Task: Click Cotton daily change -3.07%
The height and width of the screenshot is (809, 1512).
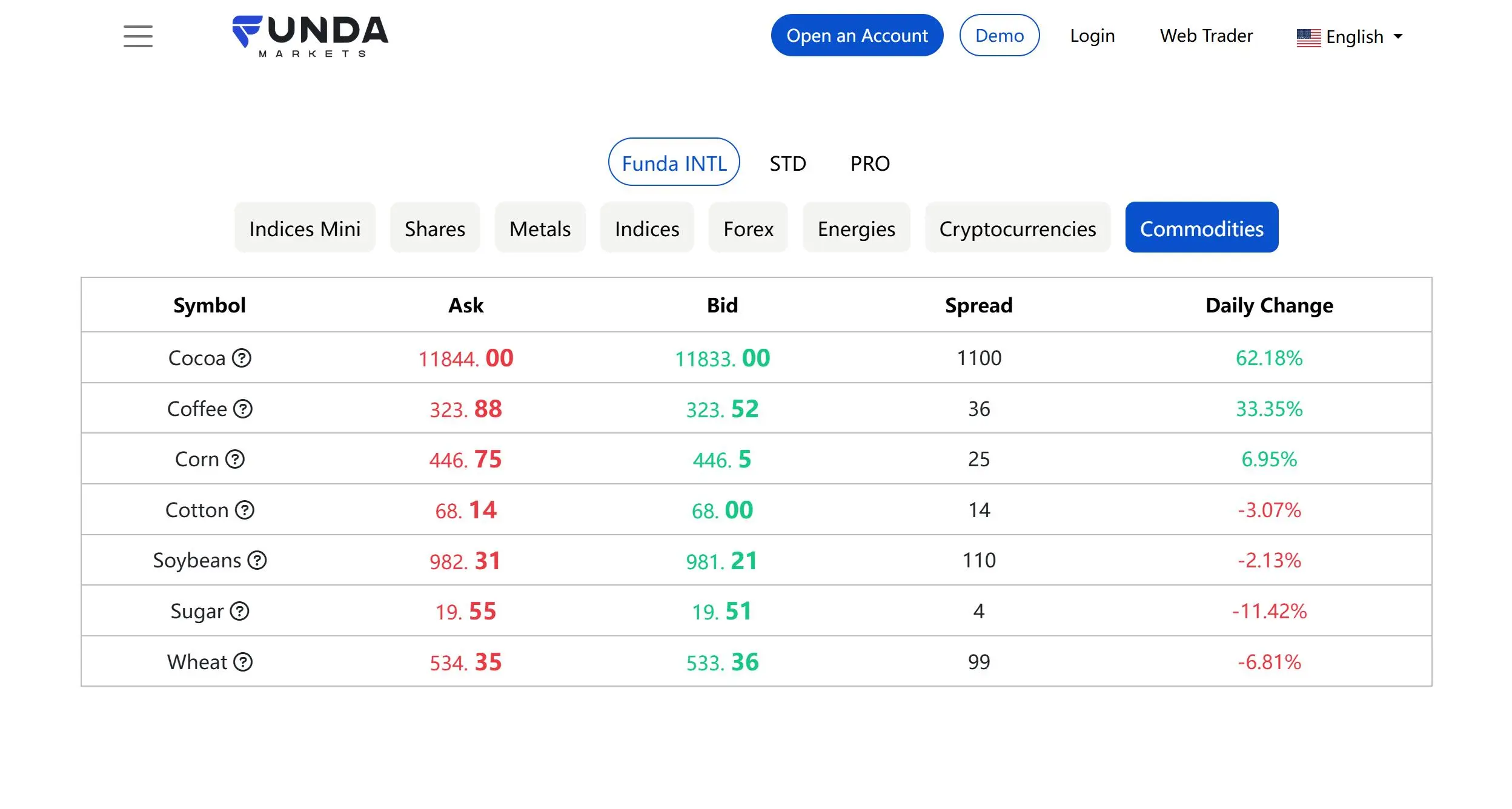Action: pyautogui.click(x=1269, y=510)
